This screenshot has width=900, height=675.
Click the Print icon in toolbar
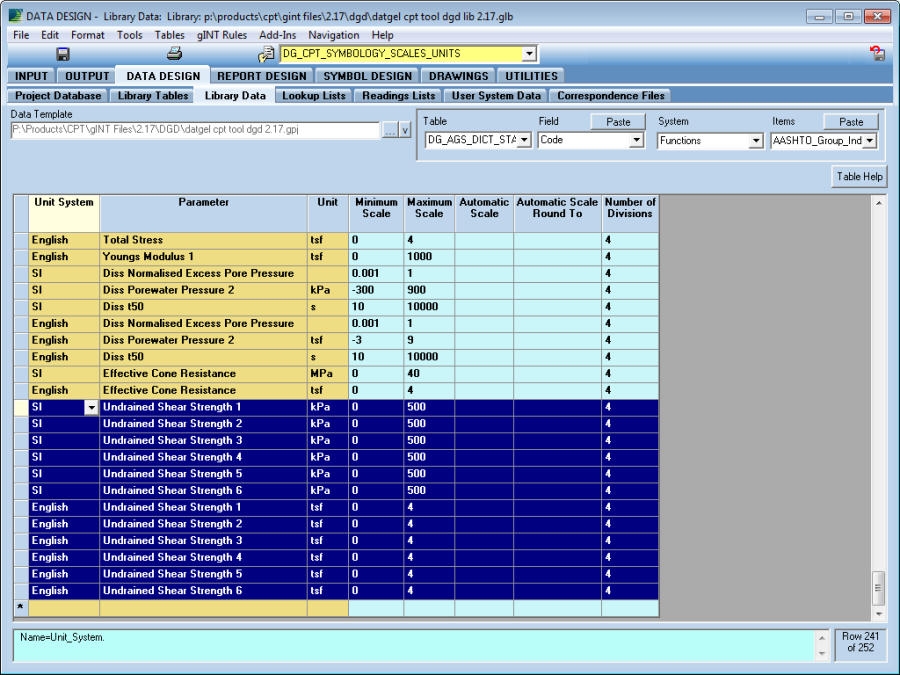pyautogui.click(x=174, y=54)
